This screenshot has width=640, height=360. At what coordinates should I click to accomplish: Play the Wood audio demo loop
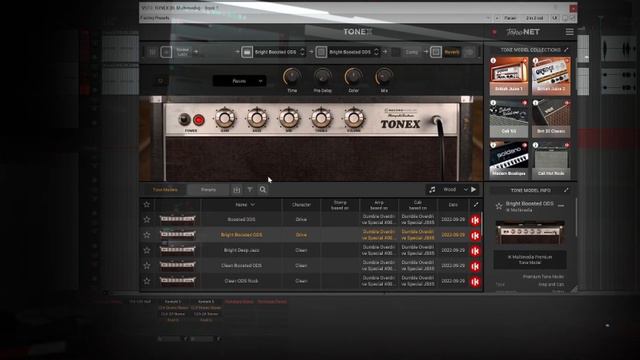pos(473,189)
